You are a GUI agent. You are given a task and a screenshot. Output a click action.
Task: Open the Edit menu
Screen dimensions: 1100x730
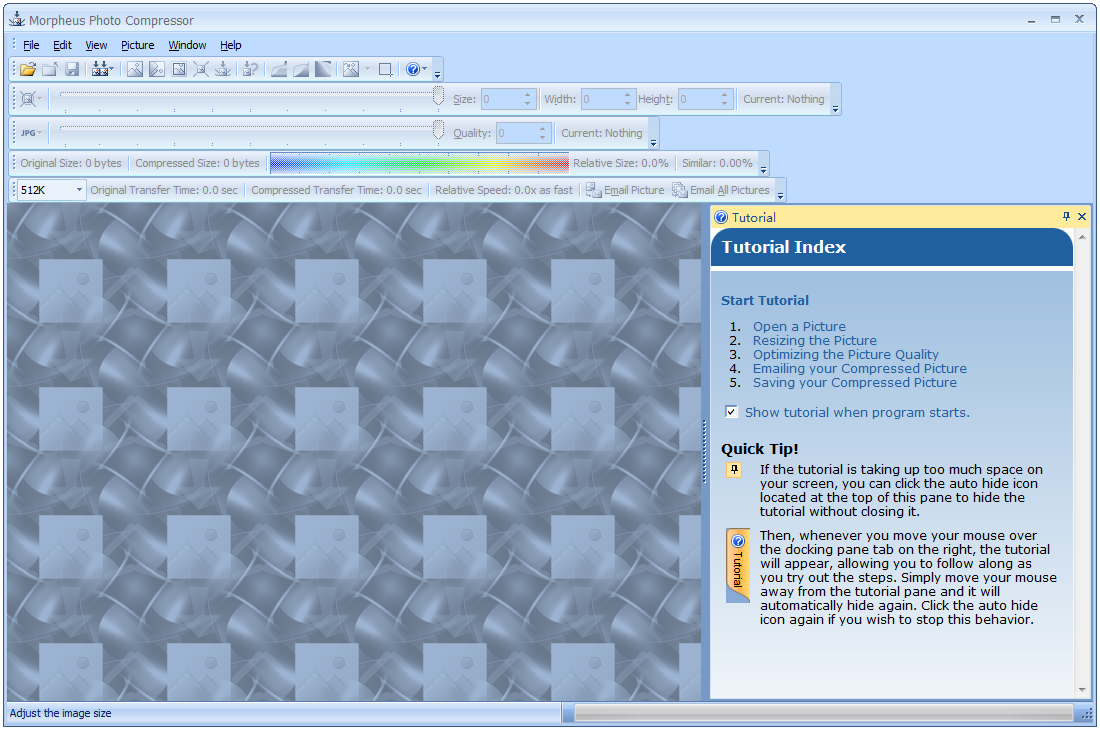[x=62, y=45]
